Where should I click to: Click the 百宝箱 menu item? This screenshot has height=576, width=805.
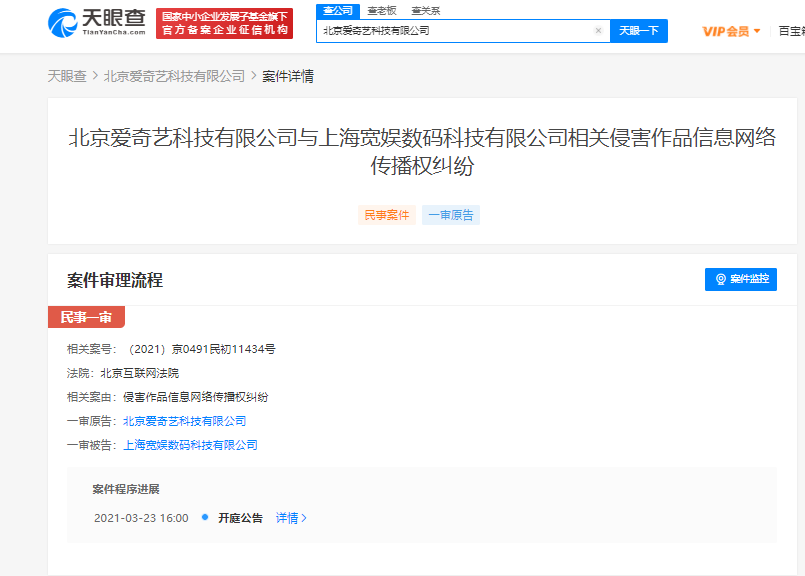tap(791, 31)
